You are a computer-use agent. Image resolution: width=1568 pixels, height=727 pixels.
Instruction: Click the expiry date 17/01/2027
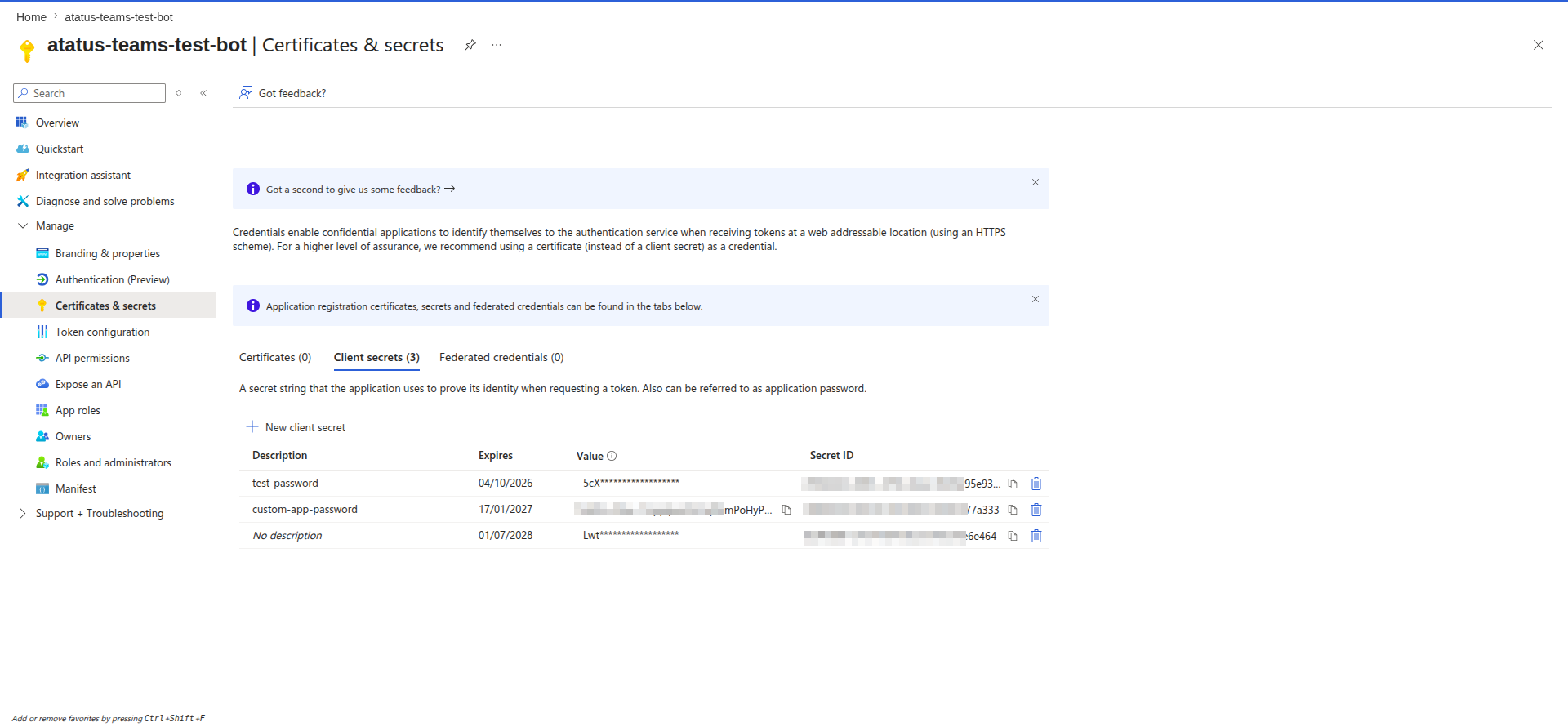click(506, 510)
